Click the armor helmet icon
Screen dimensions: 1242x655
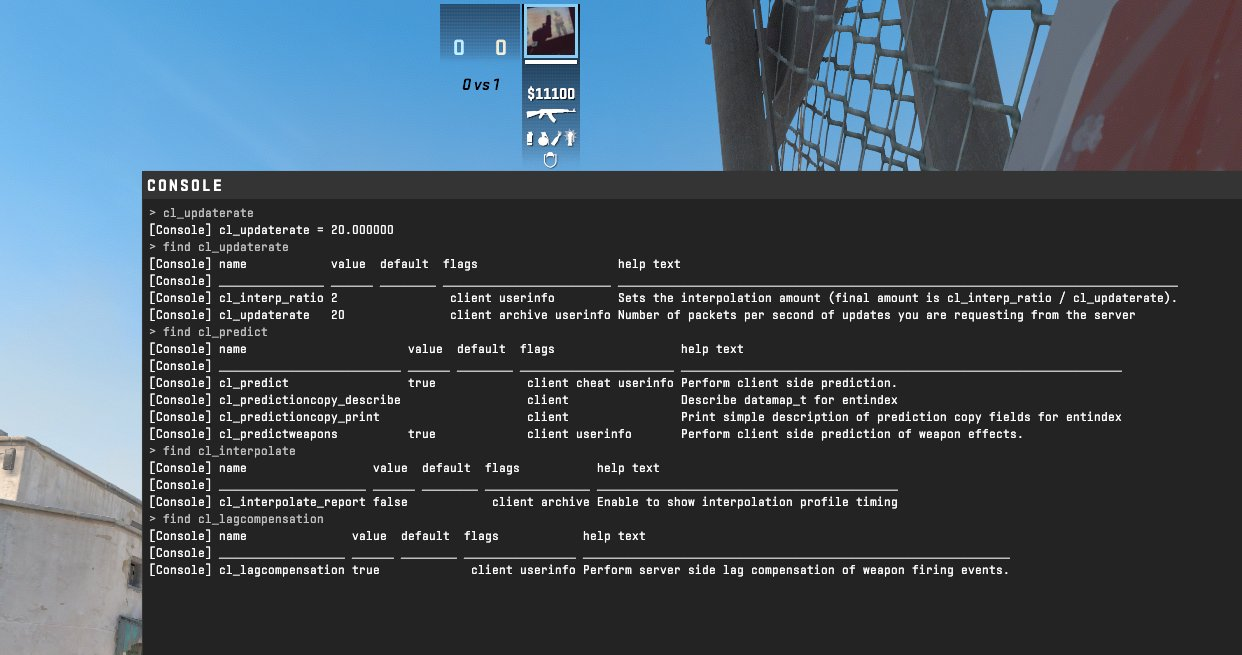[550, 161]
